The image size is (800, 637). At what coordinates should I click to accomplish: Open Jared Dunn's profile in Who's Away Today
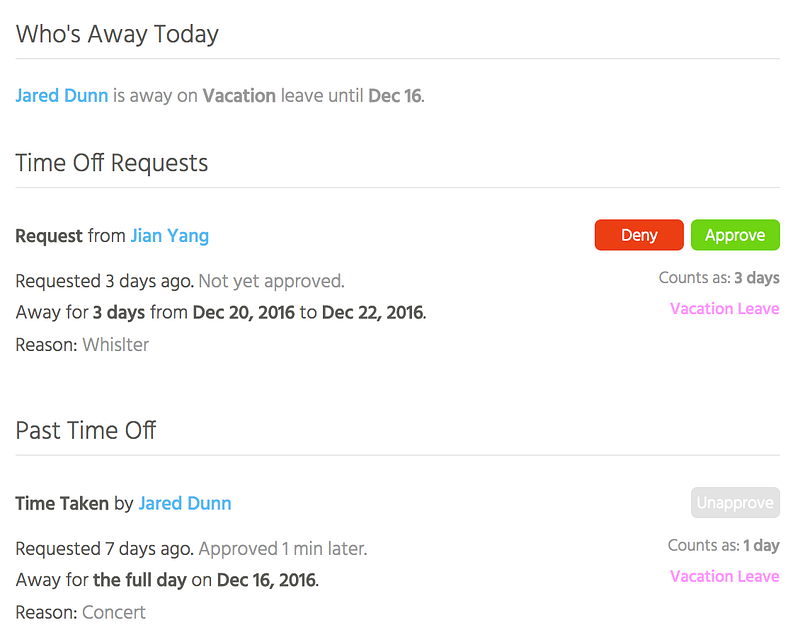(62, 96)
